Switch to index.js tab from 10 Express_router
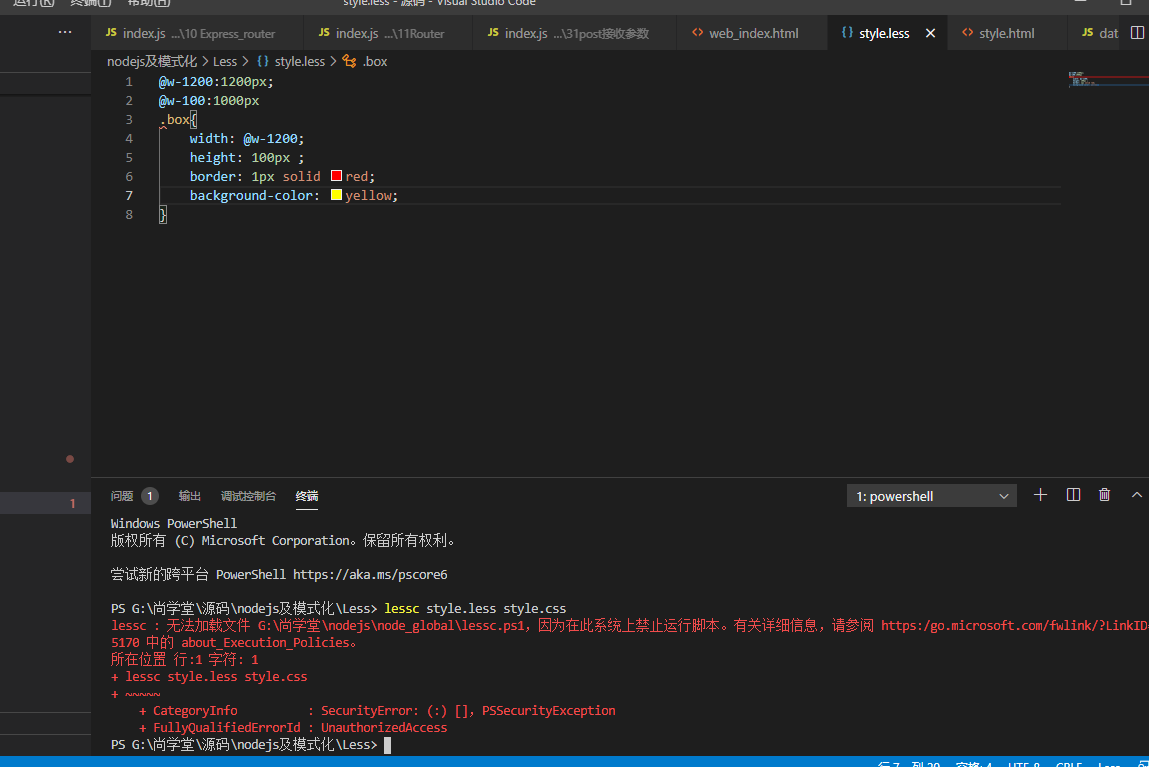 [198, 33]
